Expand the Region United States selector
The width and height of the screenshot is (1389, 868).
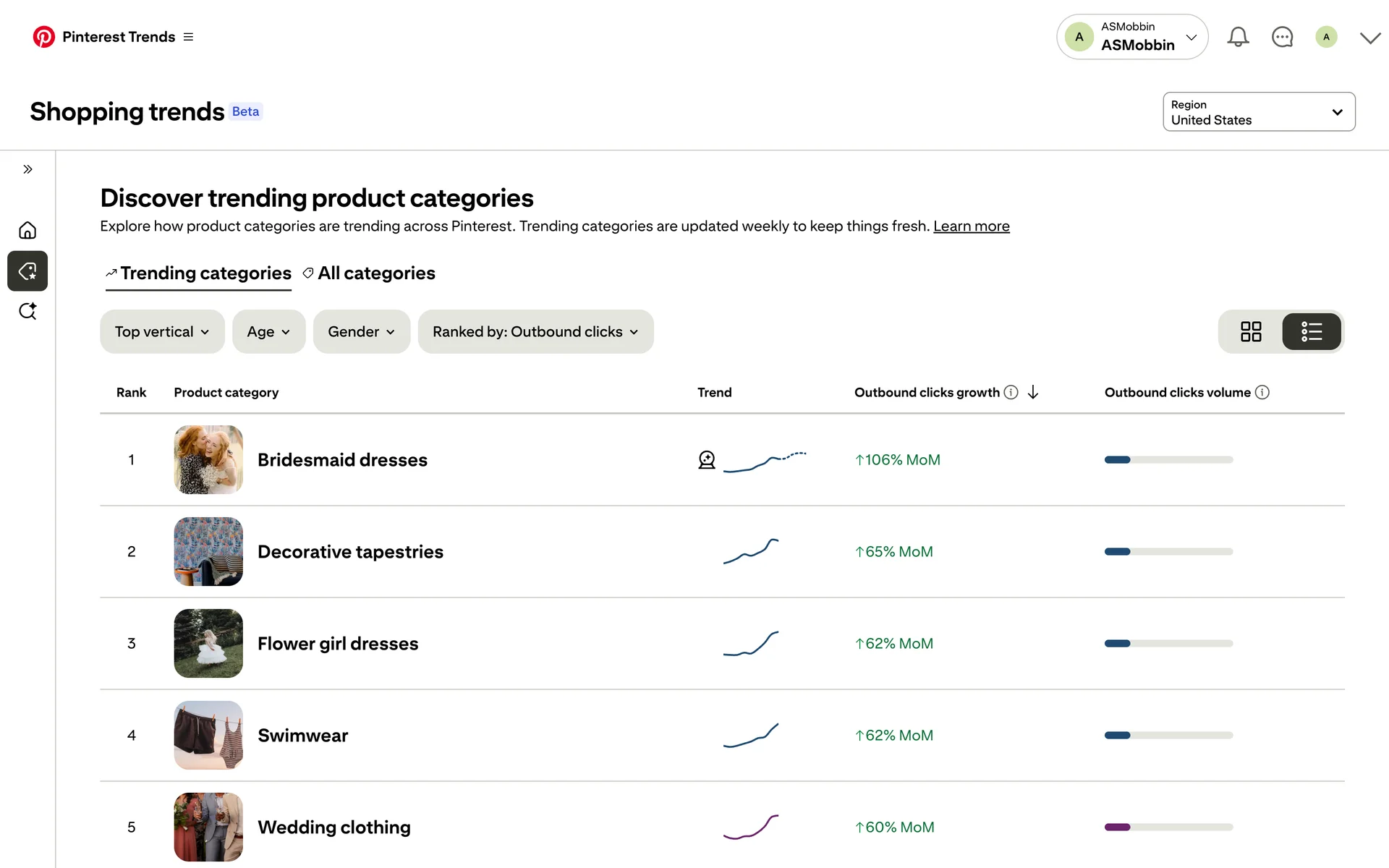tap(1259, 112)
